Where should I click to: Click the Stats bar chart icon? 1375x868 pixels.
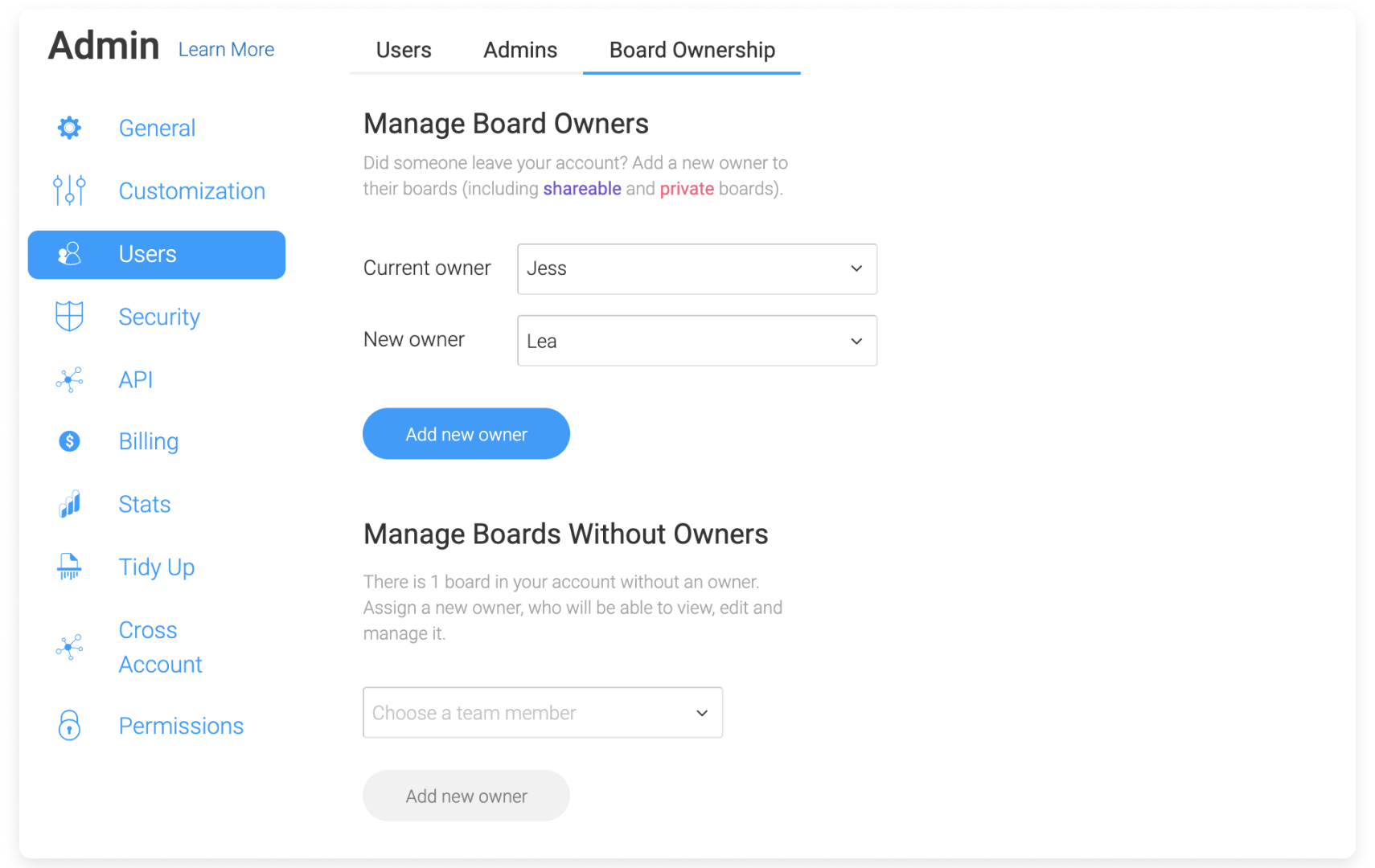pyautogui.click(x=70, y=504)
